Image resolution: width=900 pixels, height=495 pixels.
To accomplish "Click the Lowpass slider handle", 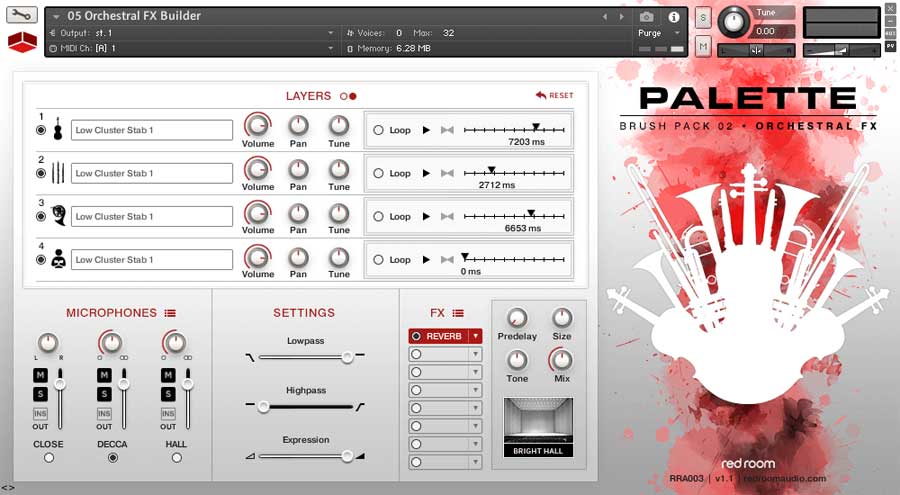I will click(x=347, y=357).
